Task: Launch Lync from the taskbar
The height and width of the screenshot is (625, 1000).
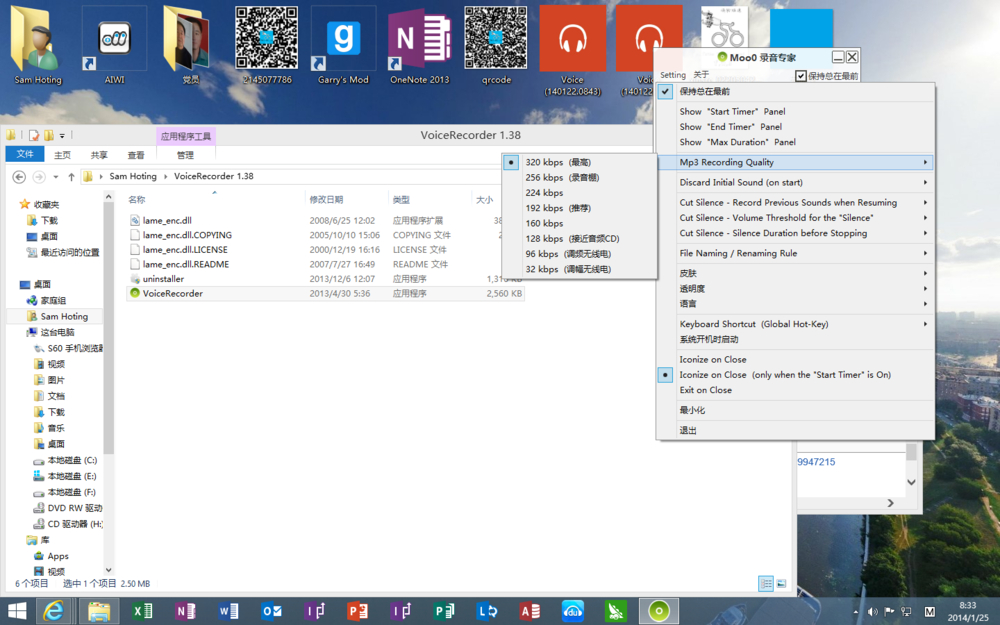Action: pos(487,611)
